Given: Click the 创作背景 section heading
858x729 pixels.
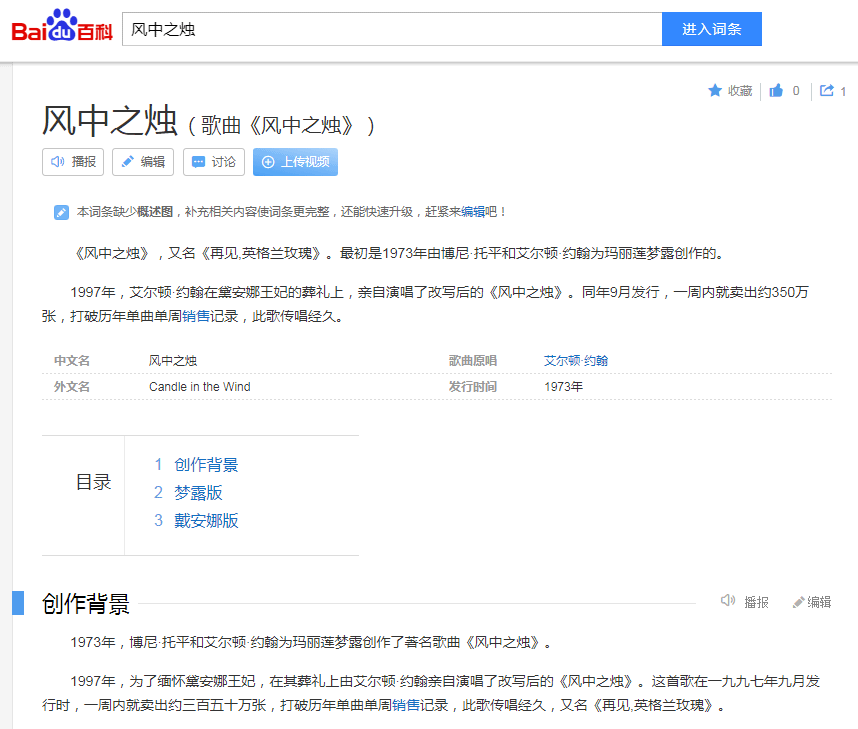Looking at the screenshot, I should (86, 604).
